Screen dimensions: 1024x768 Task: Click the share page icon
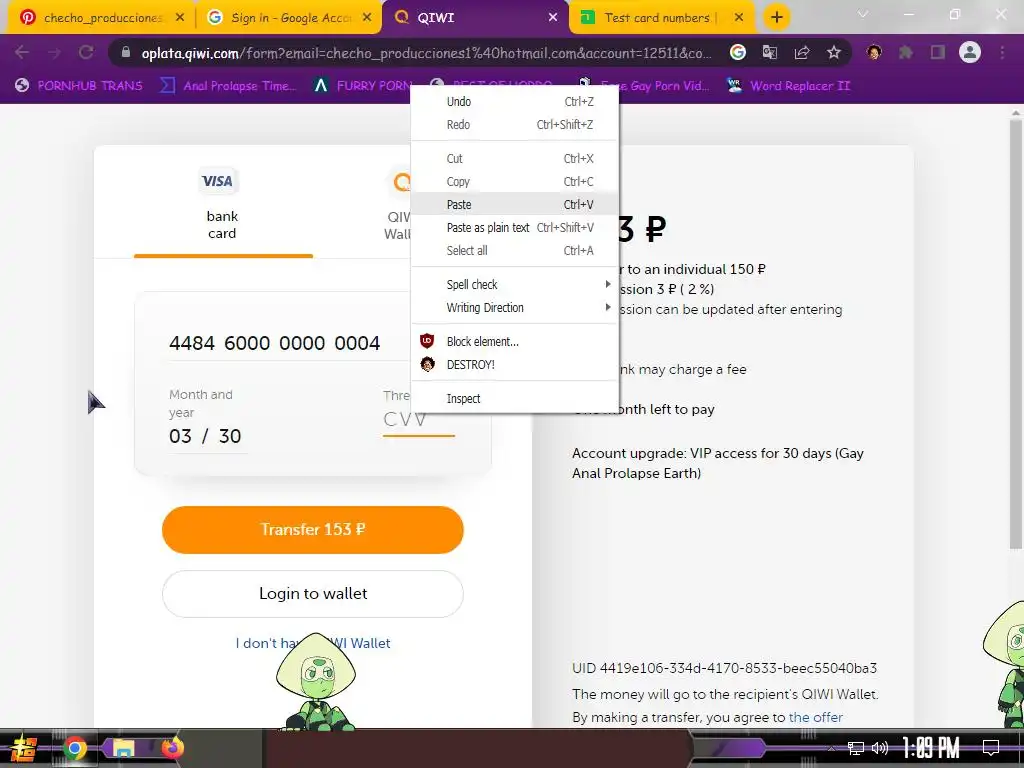pos(802,52)
